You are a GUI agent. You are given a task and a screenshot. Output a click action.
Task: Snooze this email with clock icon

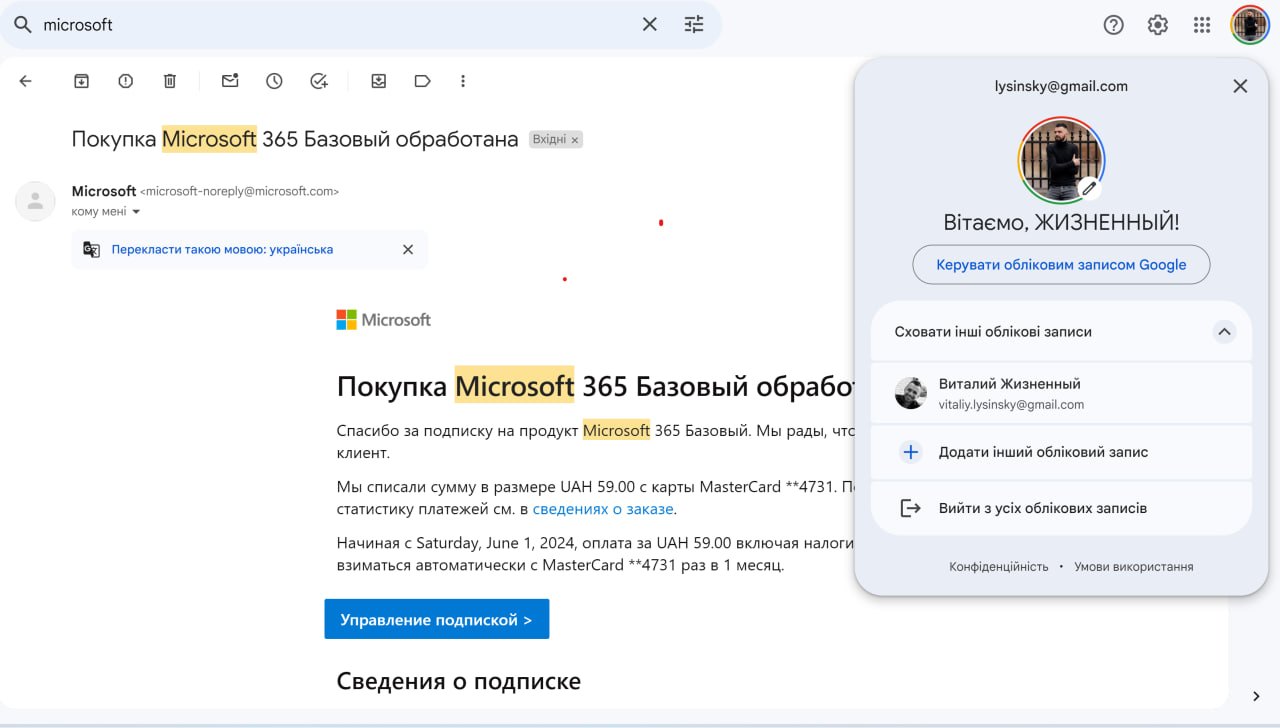(274, 81)
